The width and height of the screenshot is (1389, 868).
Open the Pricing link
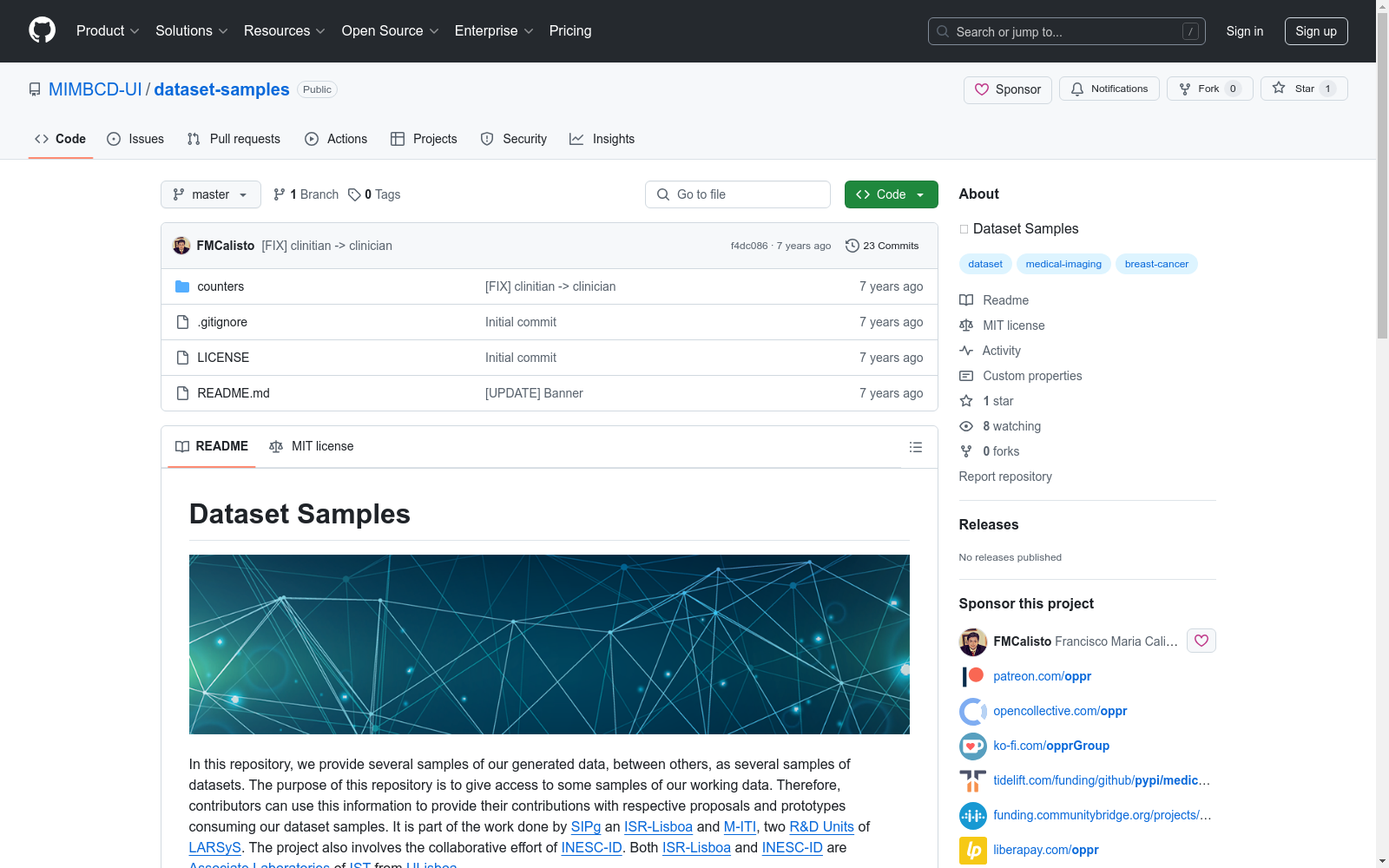tap(570, 30)
